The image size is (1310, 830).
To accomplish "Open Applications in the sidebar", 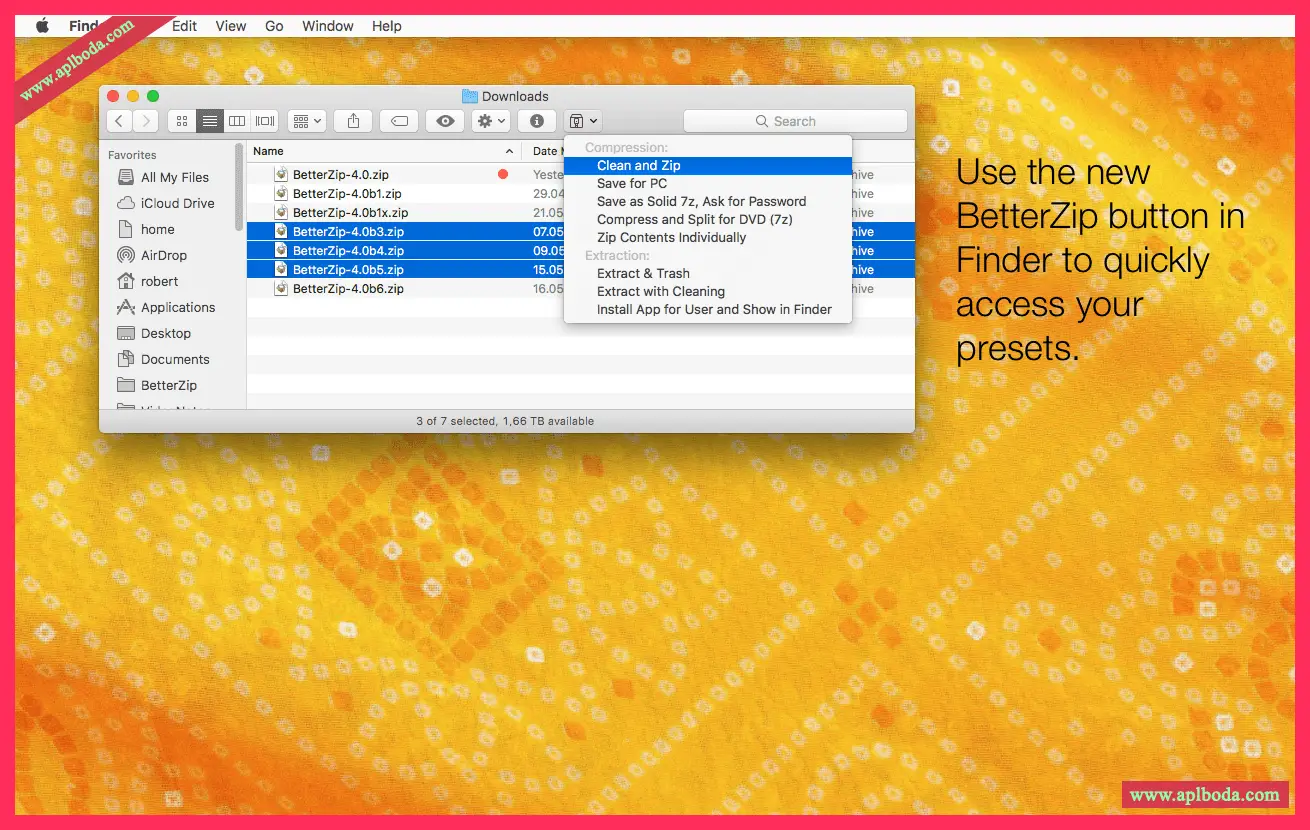I will point(178,308).
